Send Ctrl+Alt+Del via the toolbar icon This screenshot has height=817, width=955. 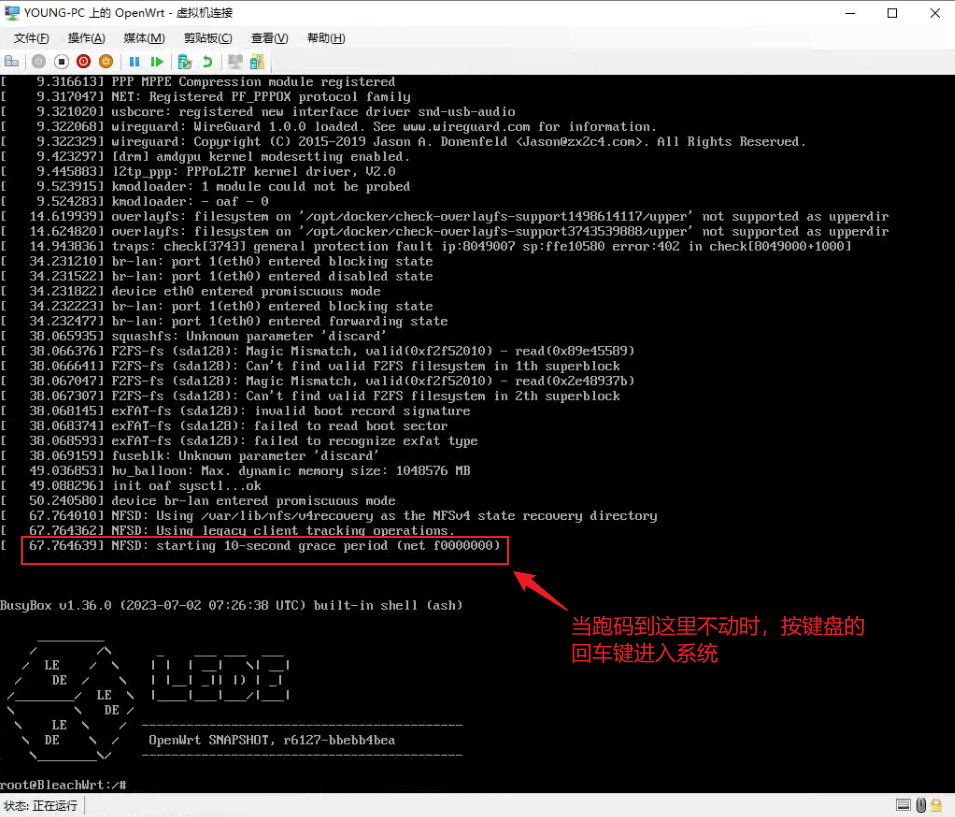click(12, 62)
